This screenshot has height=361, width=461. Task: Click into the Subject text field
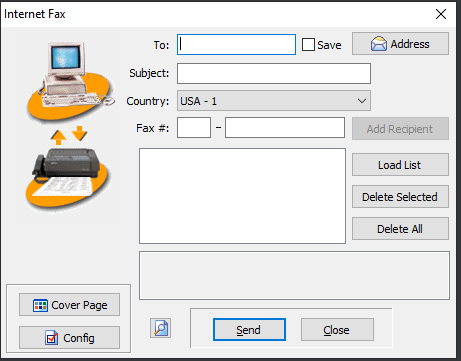click(274, 73)
